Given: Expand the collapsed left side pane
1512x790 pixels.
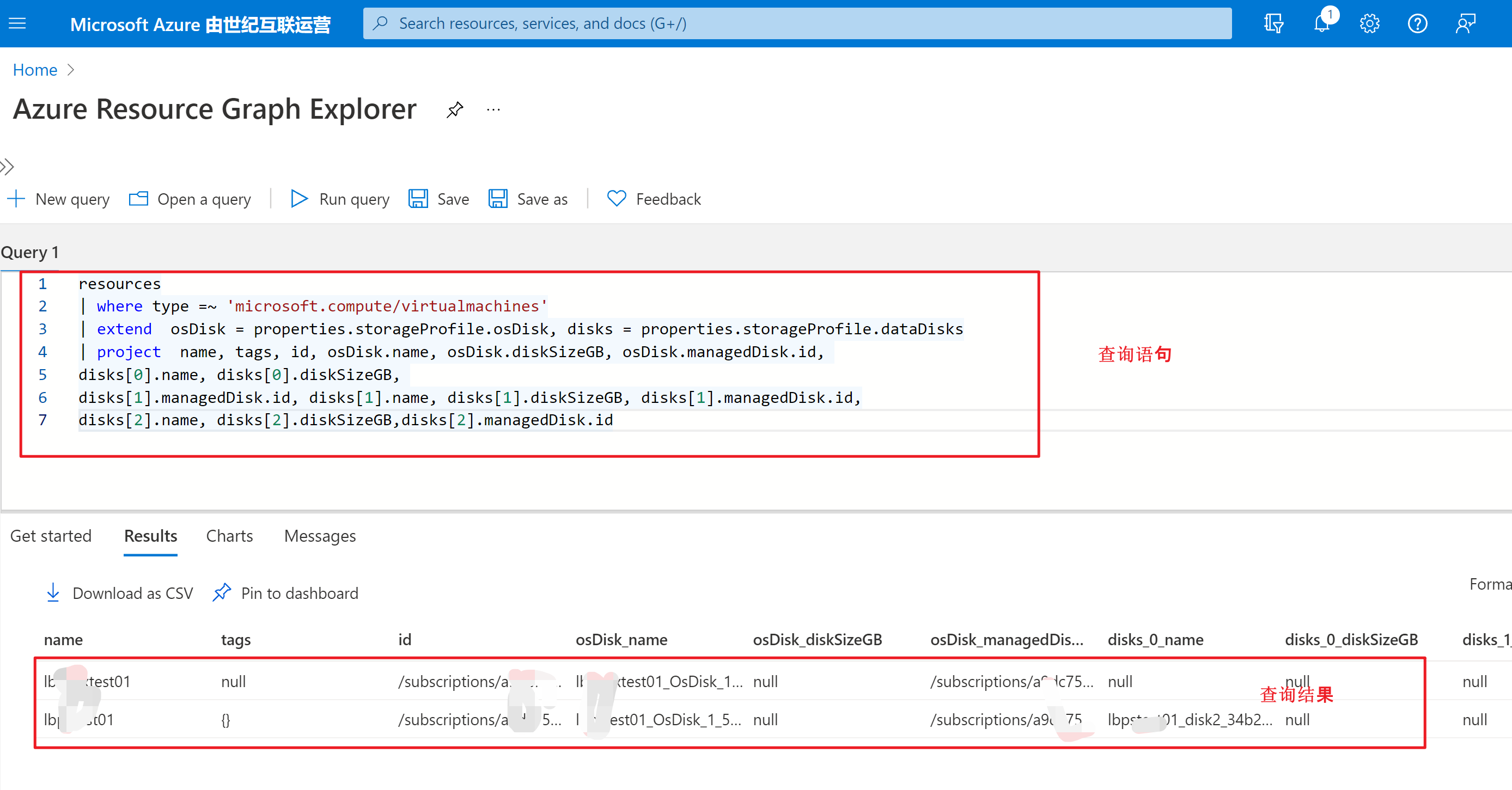Looking at the screenshot, I should coord(7,167).
